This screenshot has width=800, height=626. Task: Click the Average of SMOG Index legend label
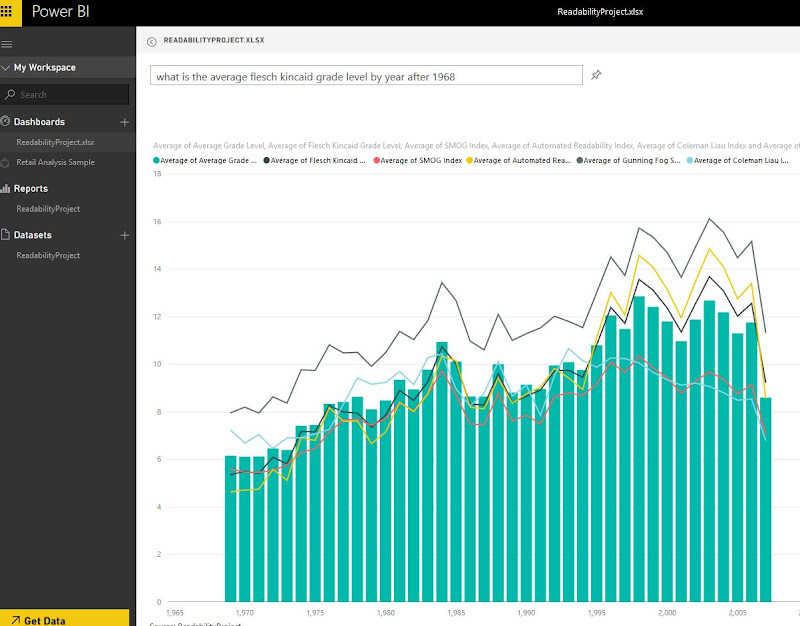(421, 160)
